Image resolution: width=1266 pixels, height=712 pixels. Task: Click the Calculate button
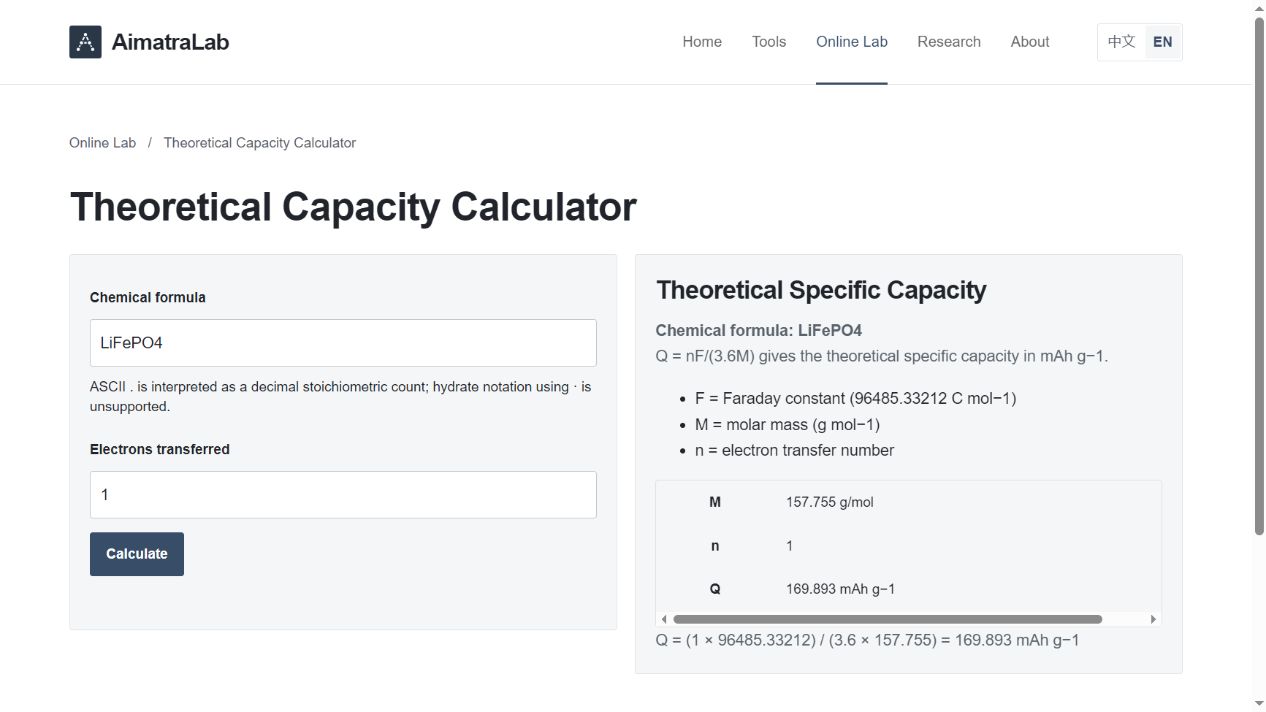tap(137, 554)
